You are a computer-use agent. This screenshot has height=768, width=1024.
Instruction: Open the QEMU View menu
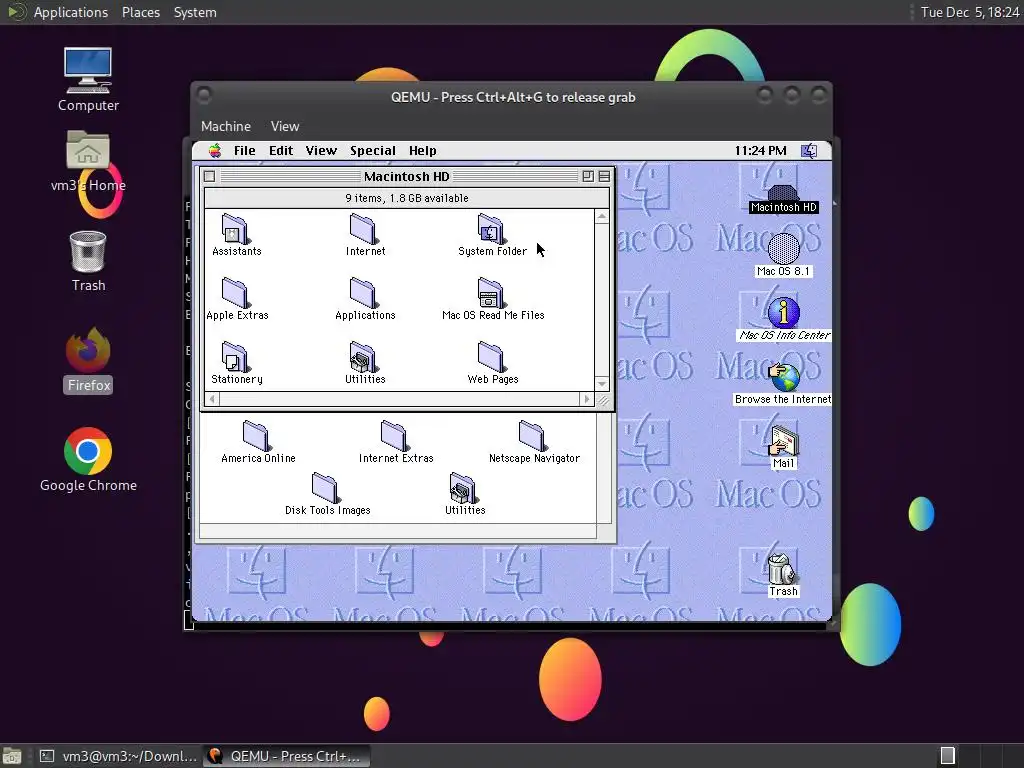(285, 127)
